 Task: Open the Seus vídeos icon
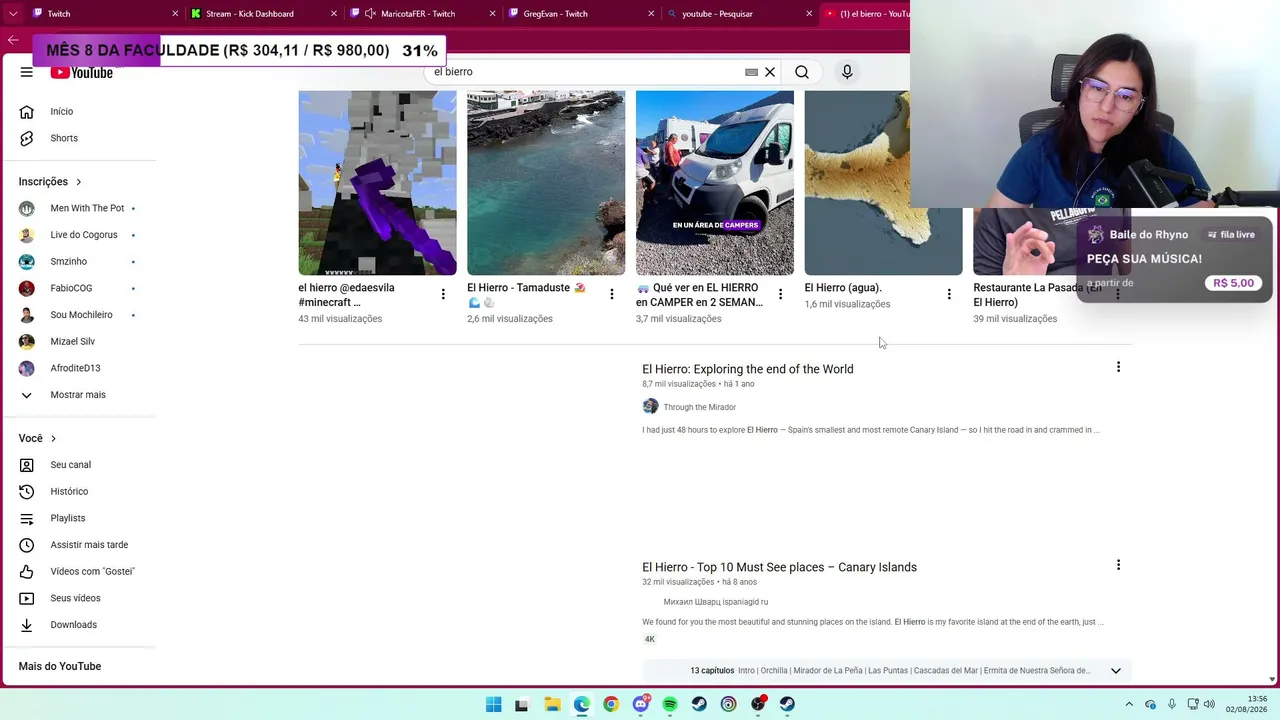coord(27,598)
